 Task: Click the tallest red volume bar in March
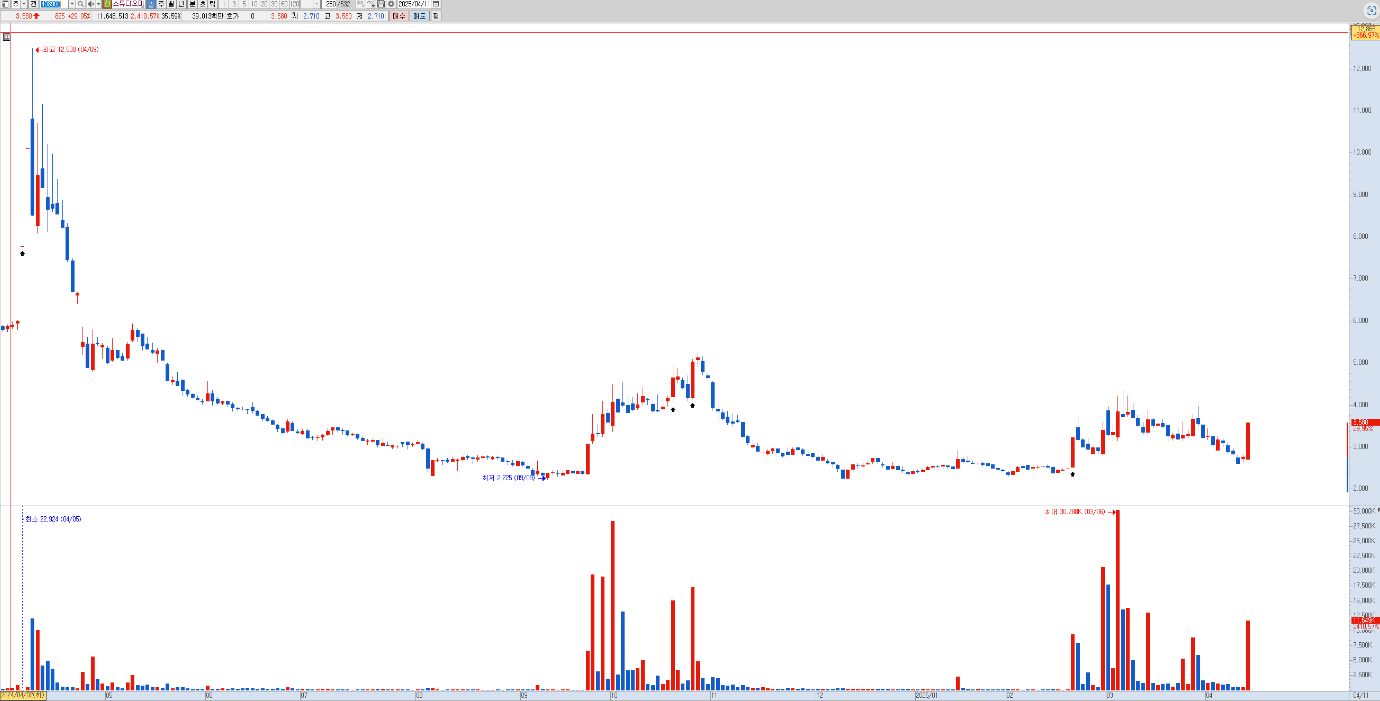click(x=1117, y=600)
